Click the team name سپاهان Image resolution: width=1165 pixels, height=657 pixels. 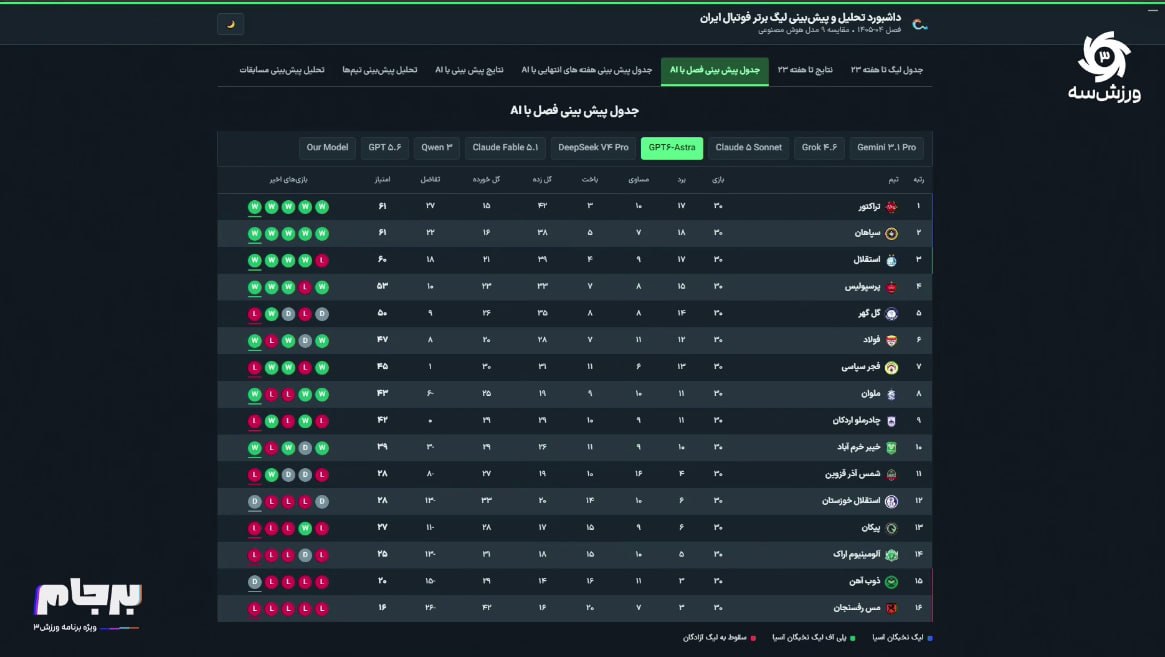(x=867, y=233)
